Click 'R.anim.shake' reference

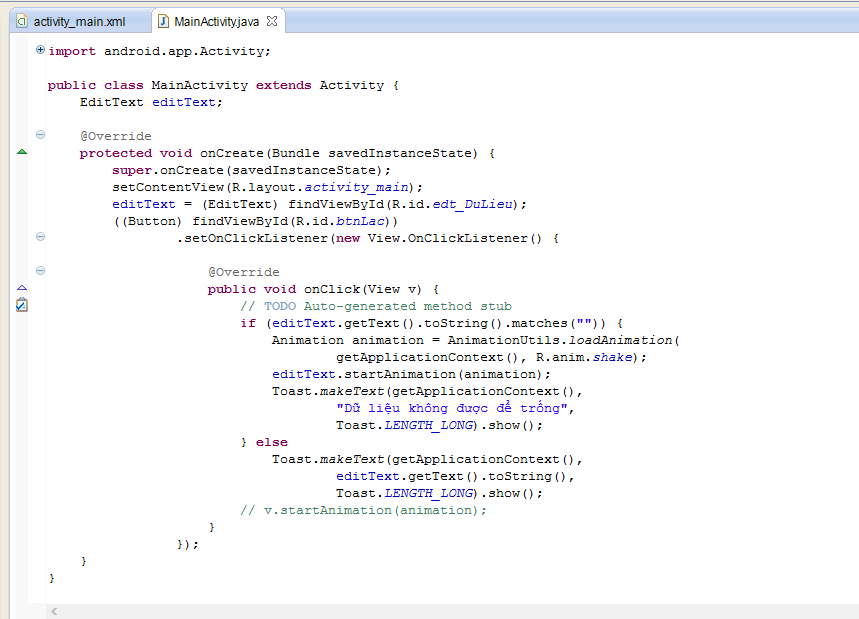point(584,357)
